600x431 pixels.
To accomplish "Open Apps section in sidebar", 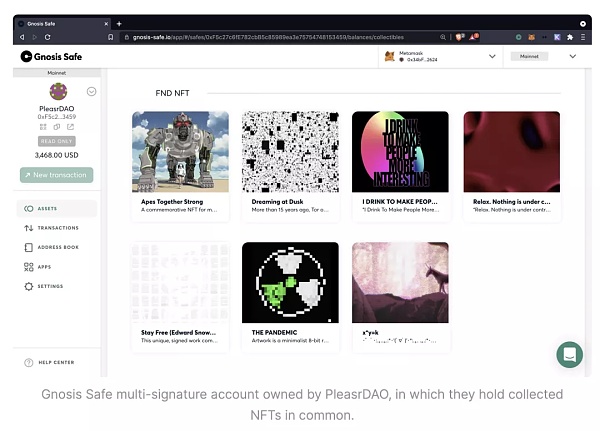I will (44, 267).
